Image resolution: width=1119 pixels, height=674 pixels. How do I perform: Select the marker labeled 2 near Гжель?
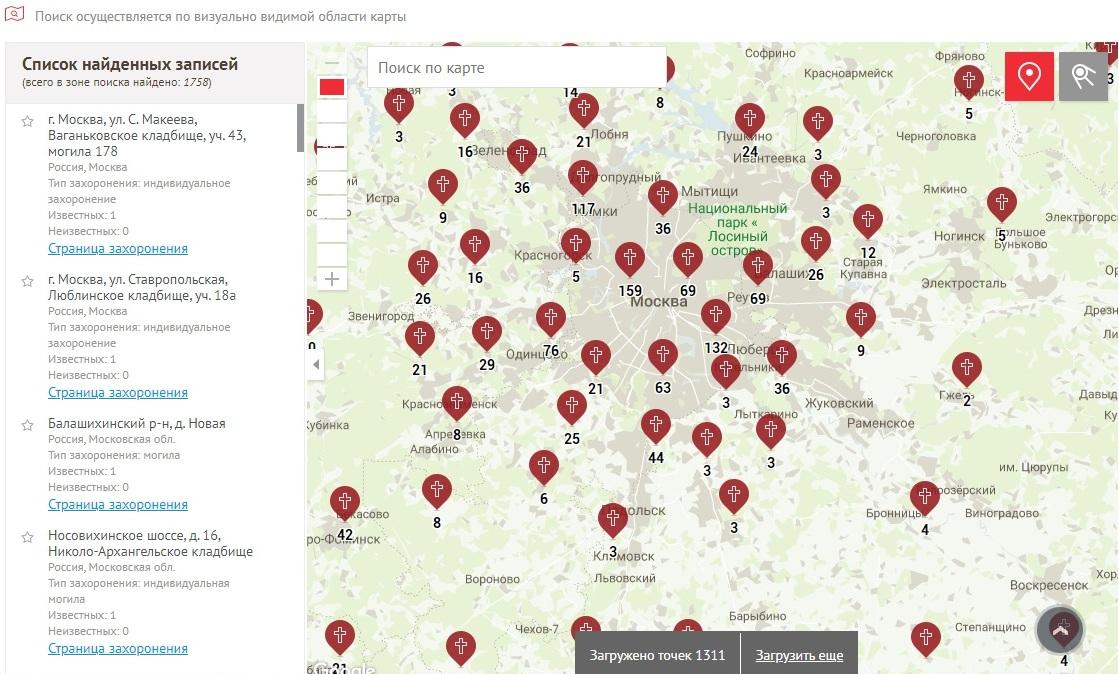[x=967, y=371]
